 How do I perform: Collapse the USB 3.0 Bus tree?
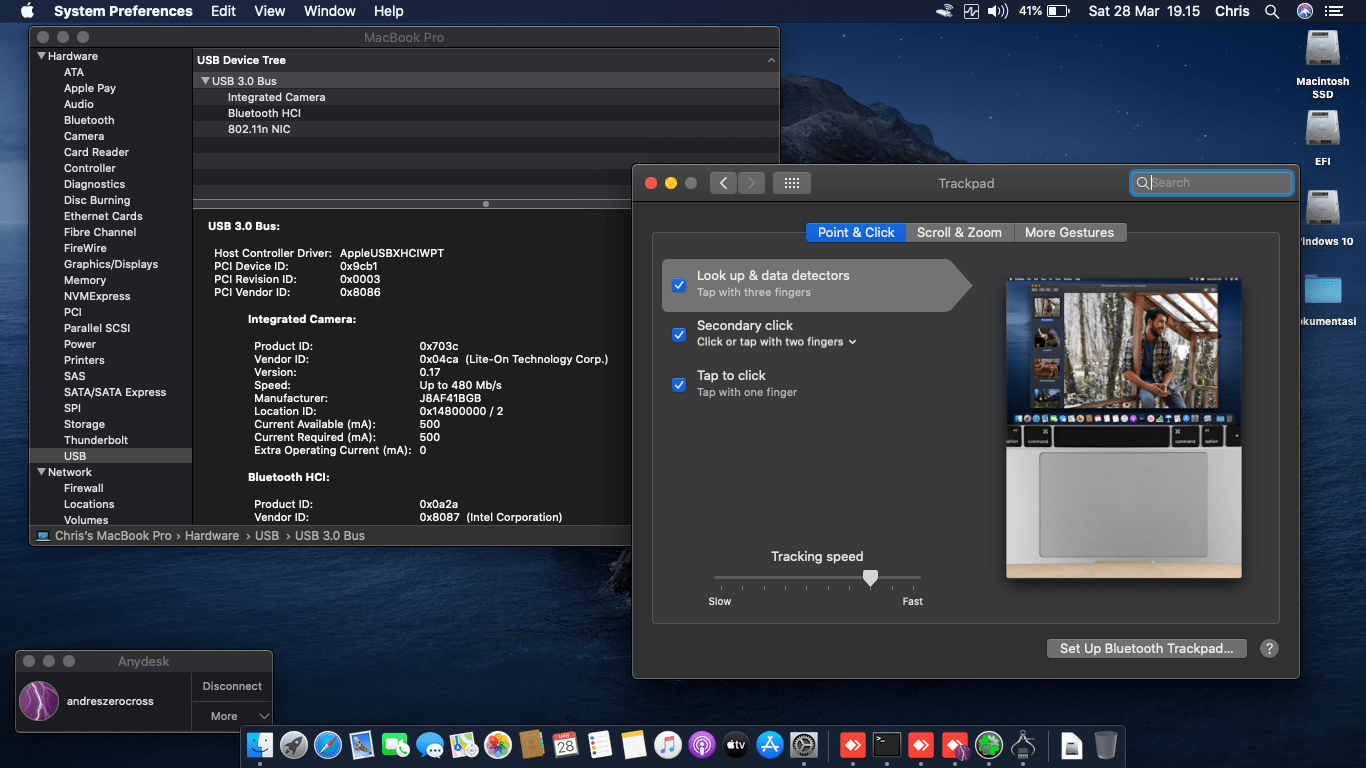click(205, 81)
